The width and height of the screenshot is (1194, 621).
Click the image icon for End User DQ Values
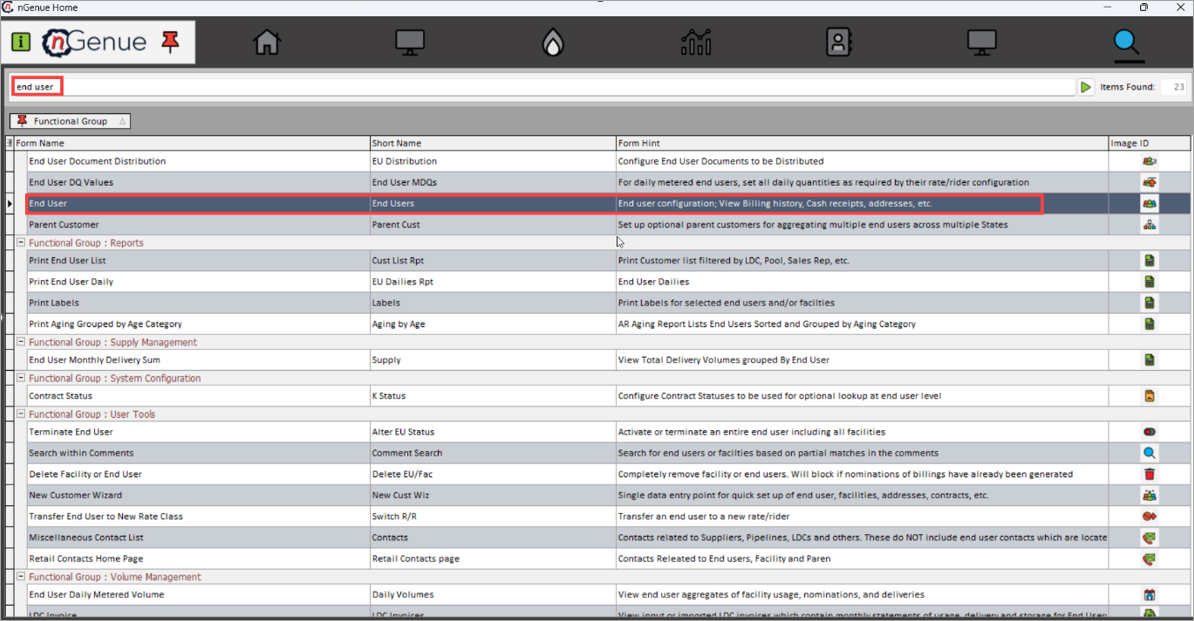[1149, 183]
